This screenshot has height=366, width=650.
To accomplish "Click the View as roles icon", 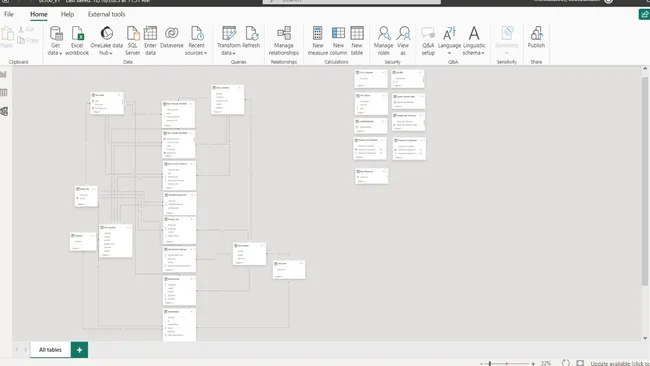I will tap(403, 33).
